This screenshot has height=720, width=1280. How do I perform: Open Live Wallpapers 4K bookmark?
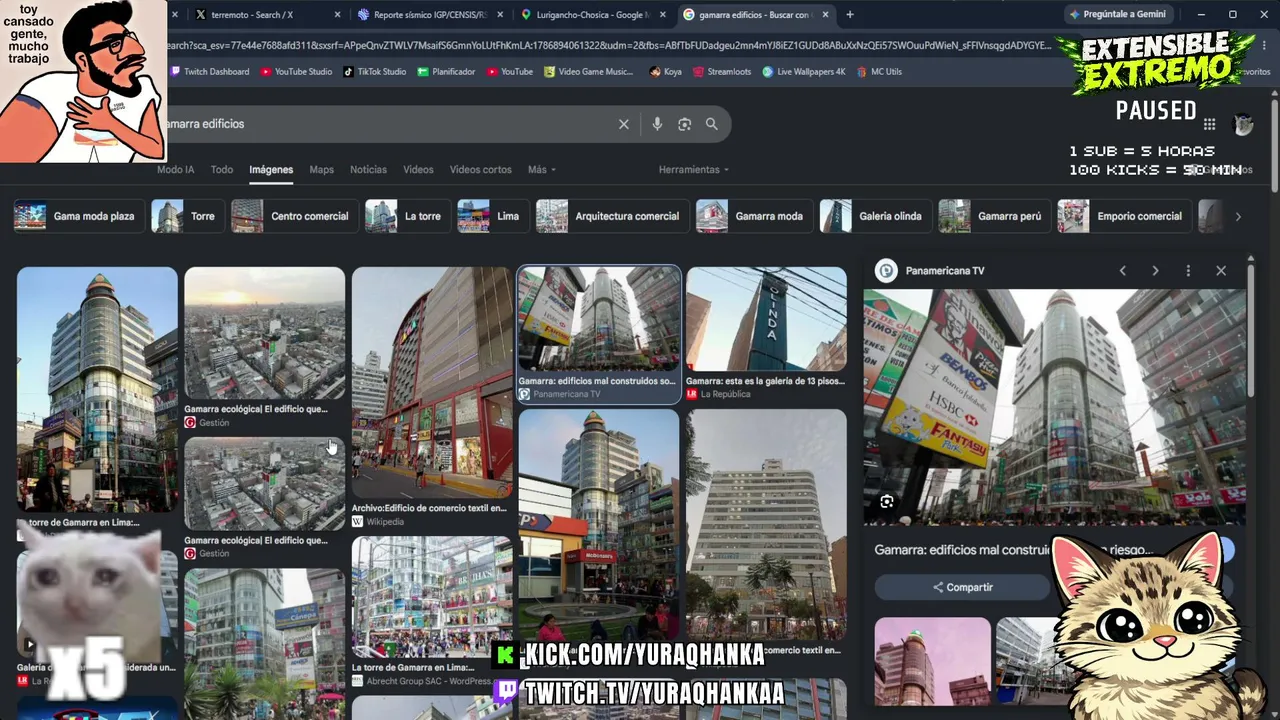point(804,72)
